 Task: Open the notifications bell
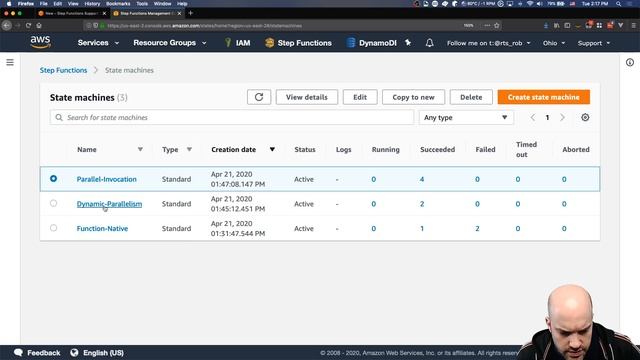point(429,43)
